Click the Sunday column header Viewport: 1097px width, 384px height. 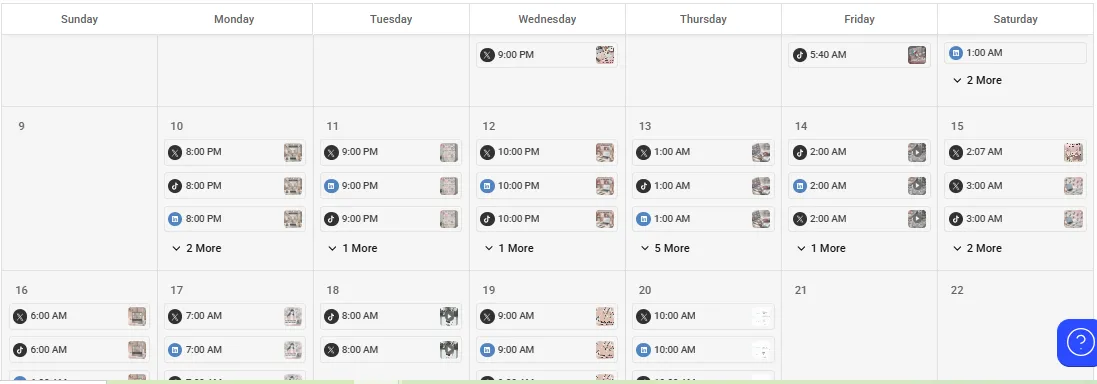[x=79, y=19]
